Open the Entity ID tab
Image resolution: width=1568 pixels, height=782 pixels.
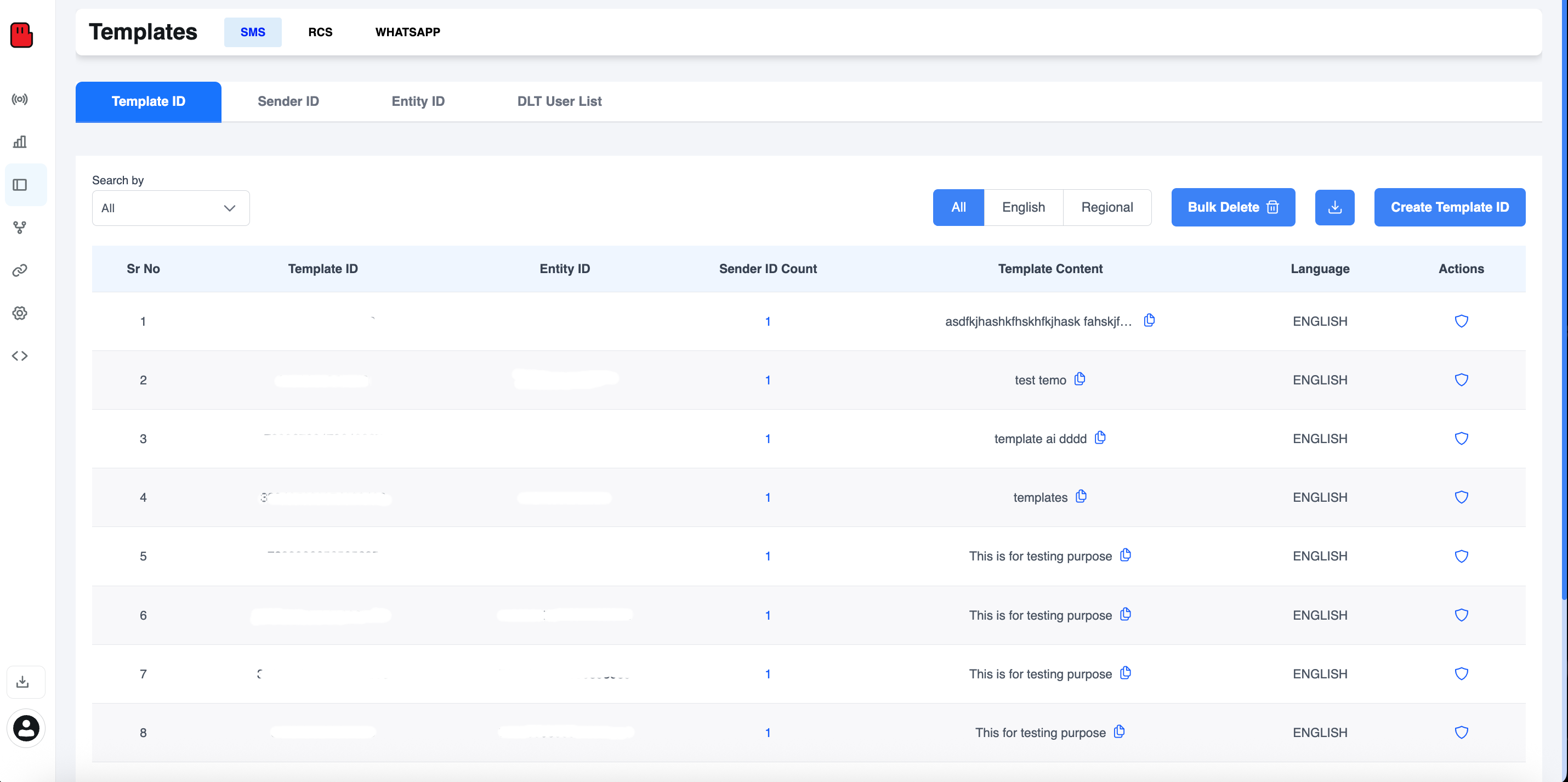pyautogui.click(x=418, y=101)
